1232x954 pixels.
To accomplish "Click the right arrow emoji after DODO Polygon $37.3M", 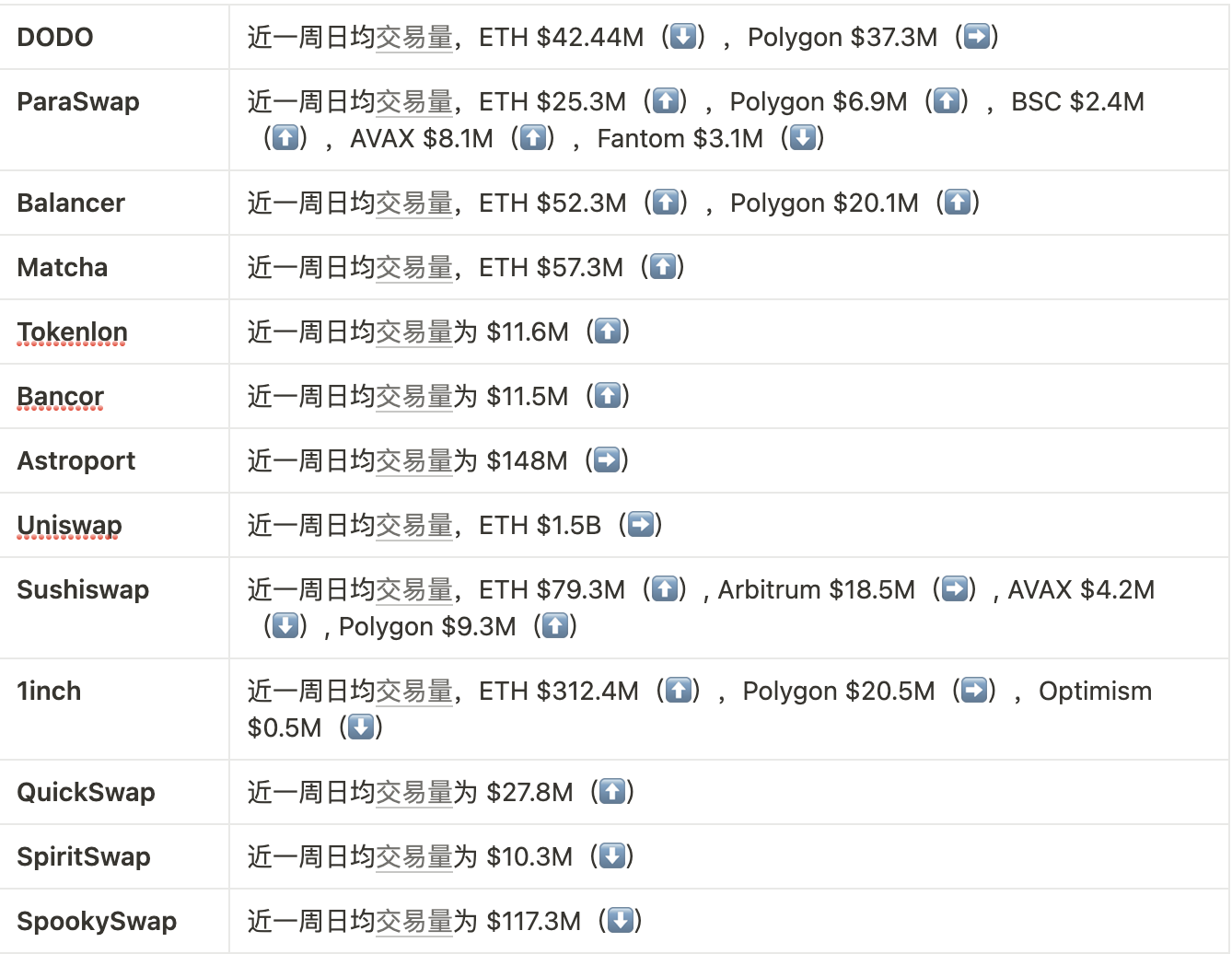I will 977,37.
